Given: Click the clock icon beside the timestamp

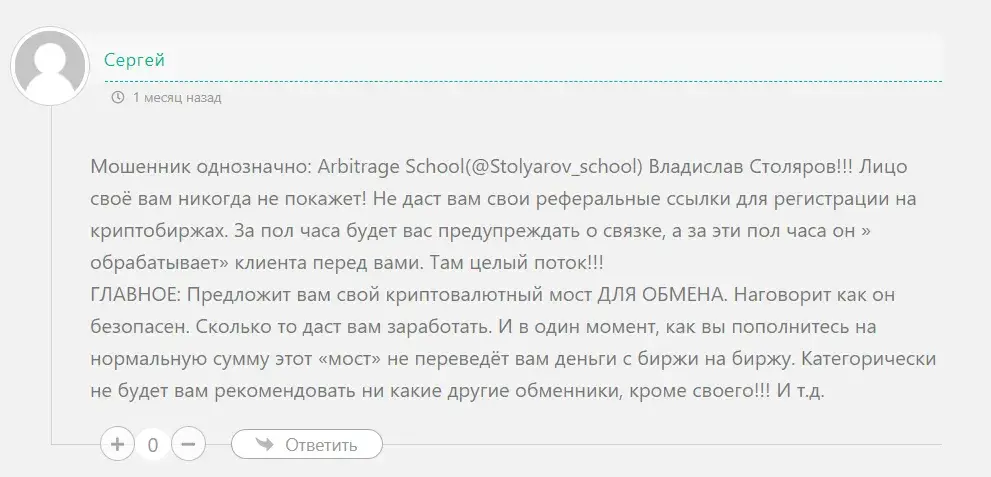Looking at the screenshot, I should [118, 97].
